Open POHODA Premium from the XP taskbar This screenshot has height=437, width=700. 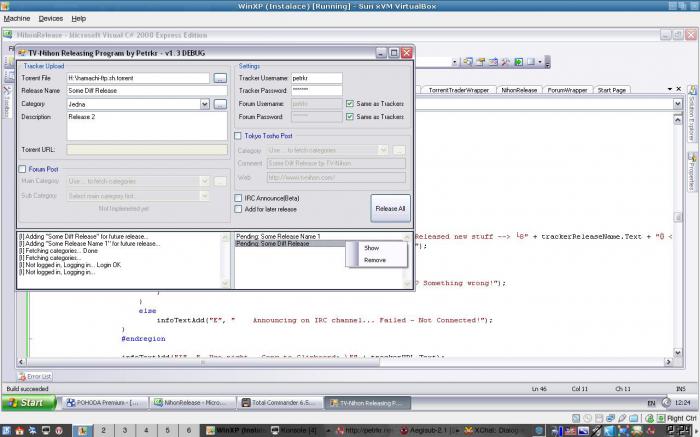[103, 403]
